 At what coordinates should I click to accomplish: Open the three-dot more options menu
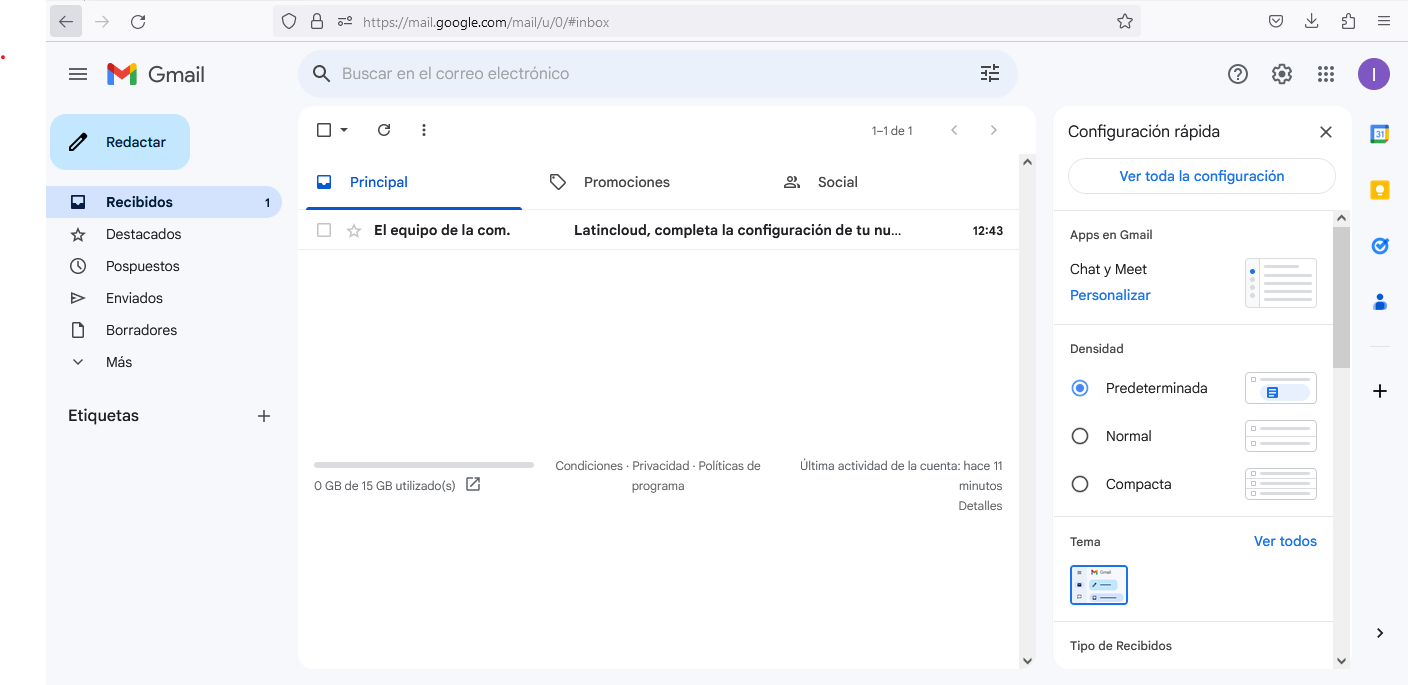click(x=424, y=130)
